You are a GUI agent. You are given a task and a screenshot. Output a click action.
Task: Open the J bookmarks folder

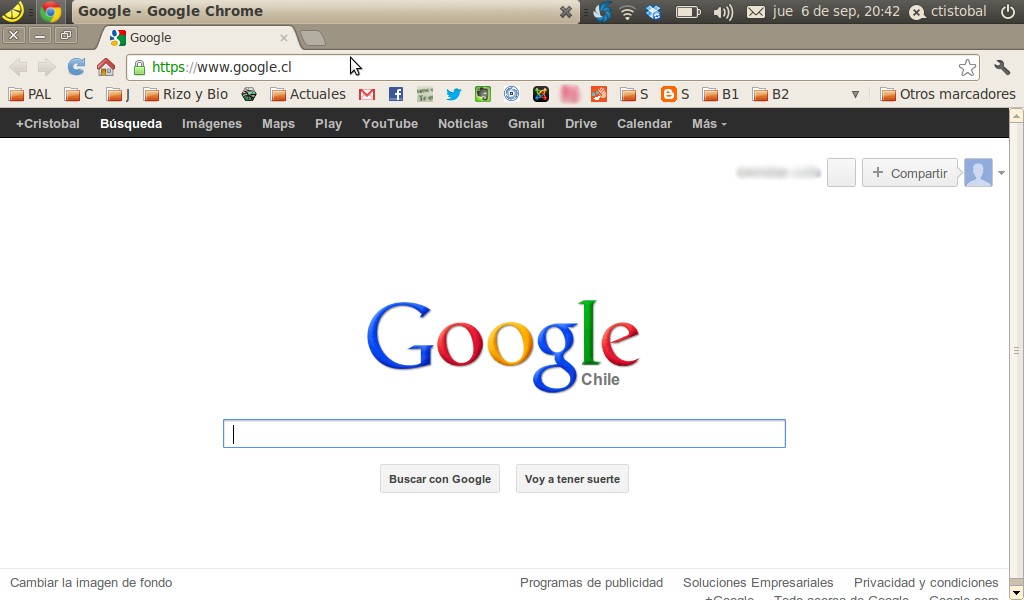click(x=118, y=95)
